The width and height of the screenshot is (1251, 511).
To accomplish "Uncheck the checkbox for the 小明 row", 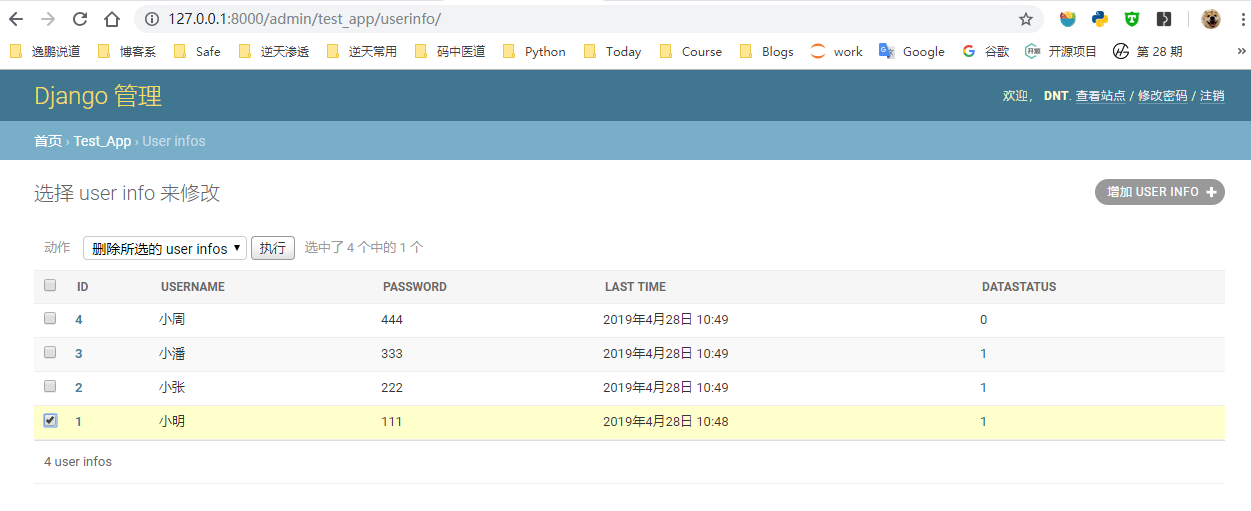I will pos(50,420).
